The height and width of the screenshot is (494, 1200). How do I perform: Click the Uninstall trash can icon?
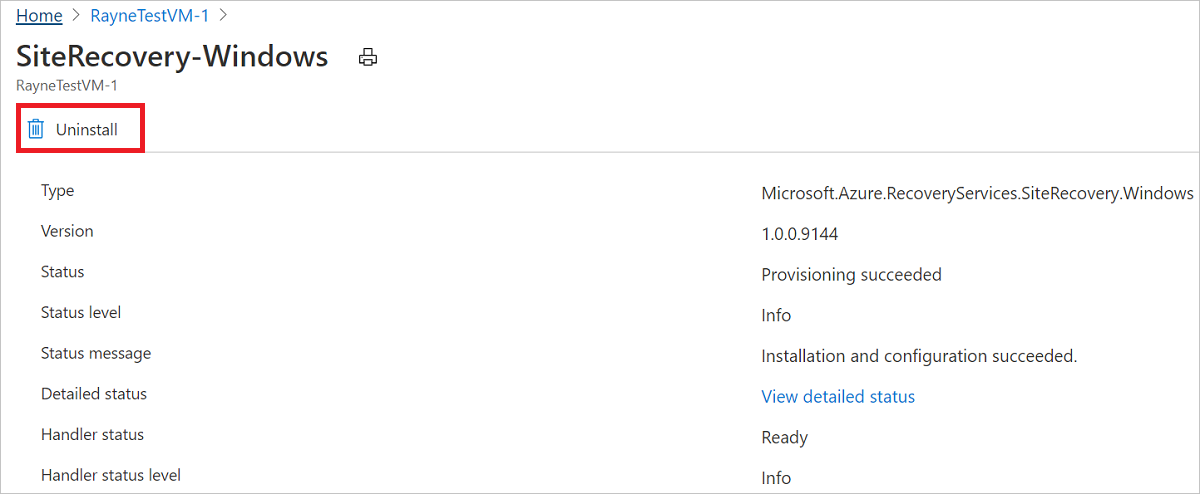(x=36, y=129)
